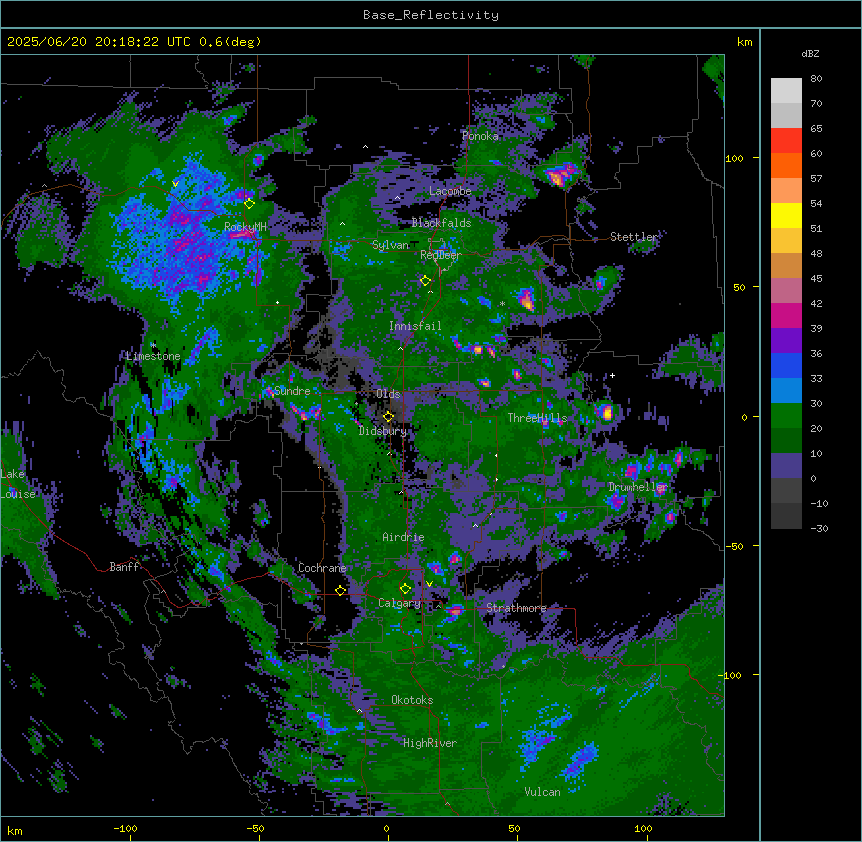
Task: Click the HighRiver city label
Action: [430, 743]
